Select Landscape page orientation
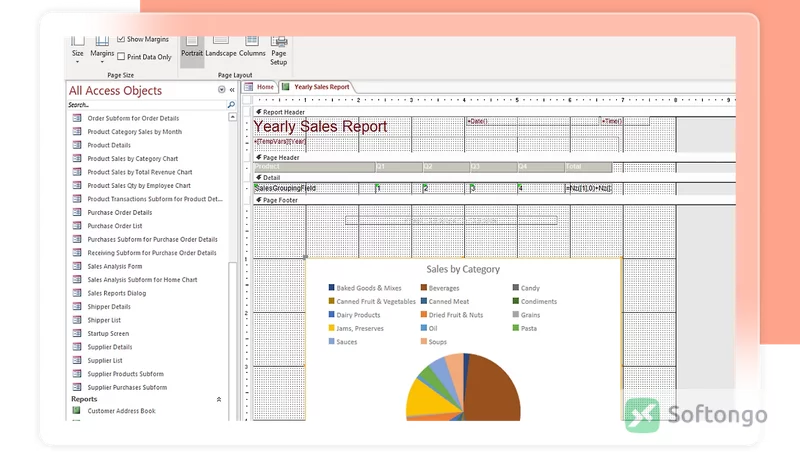Screen dimensions: 800x456 pyautogui.click(x=221, y=47)
